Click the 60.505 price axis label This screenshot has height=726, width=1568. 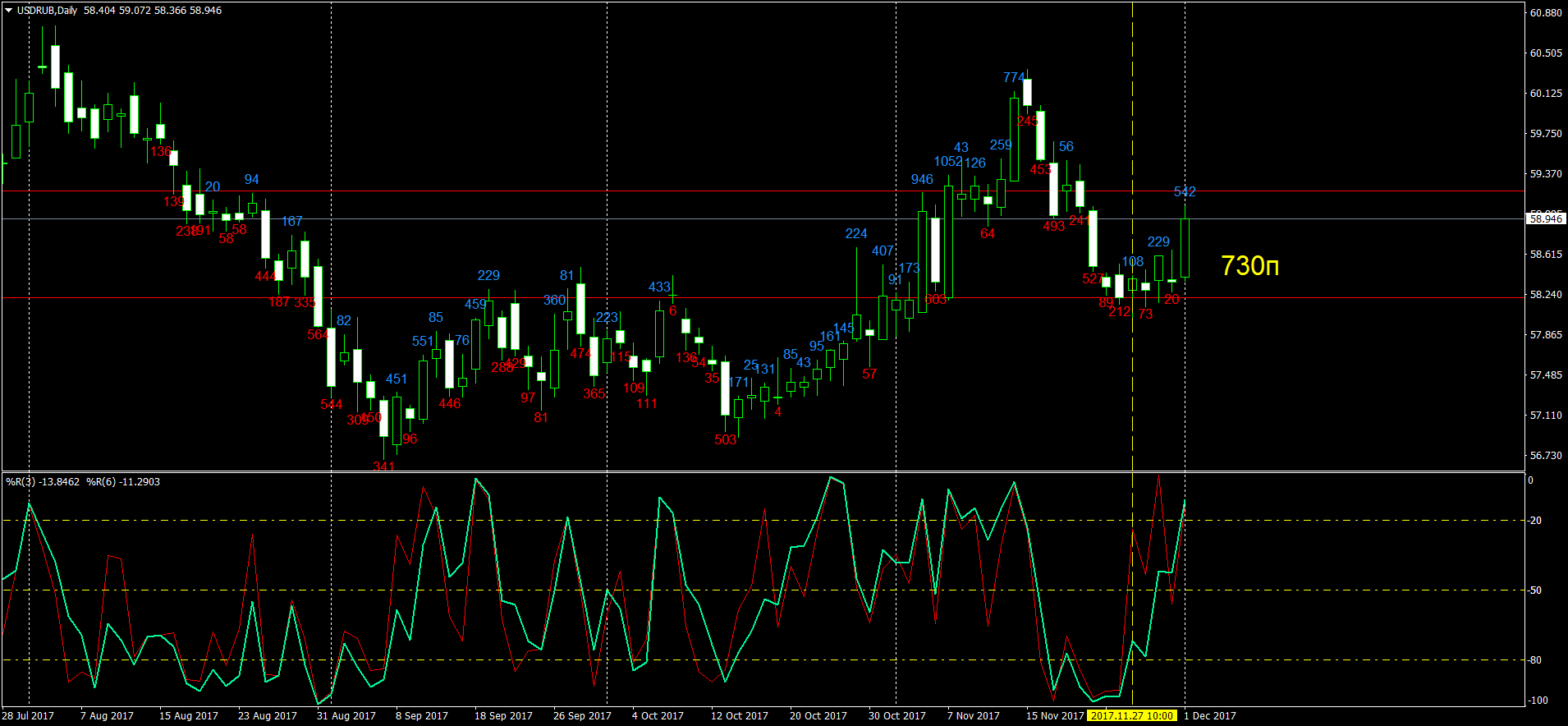coord(1546,53)
